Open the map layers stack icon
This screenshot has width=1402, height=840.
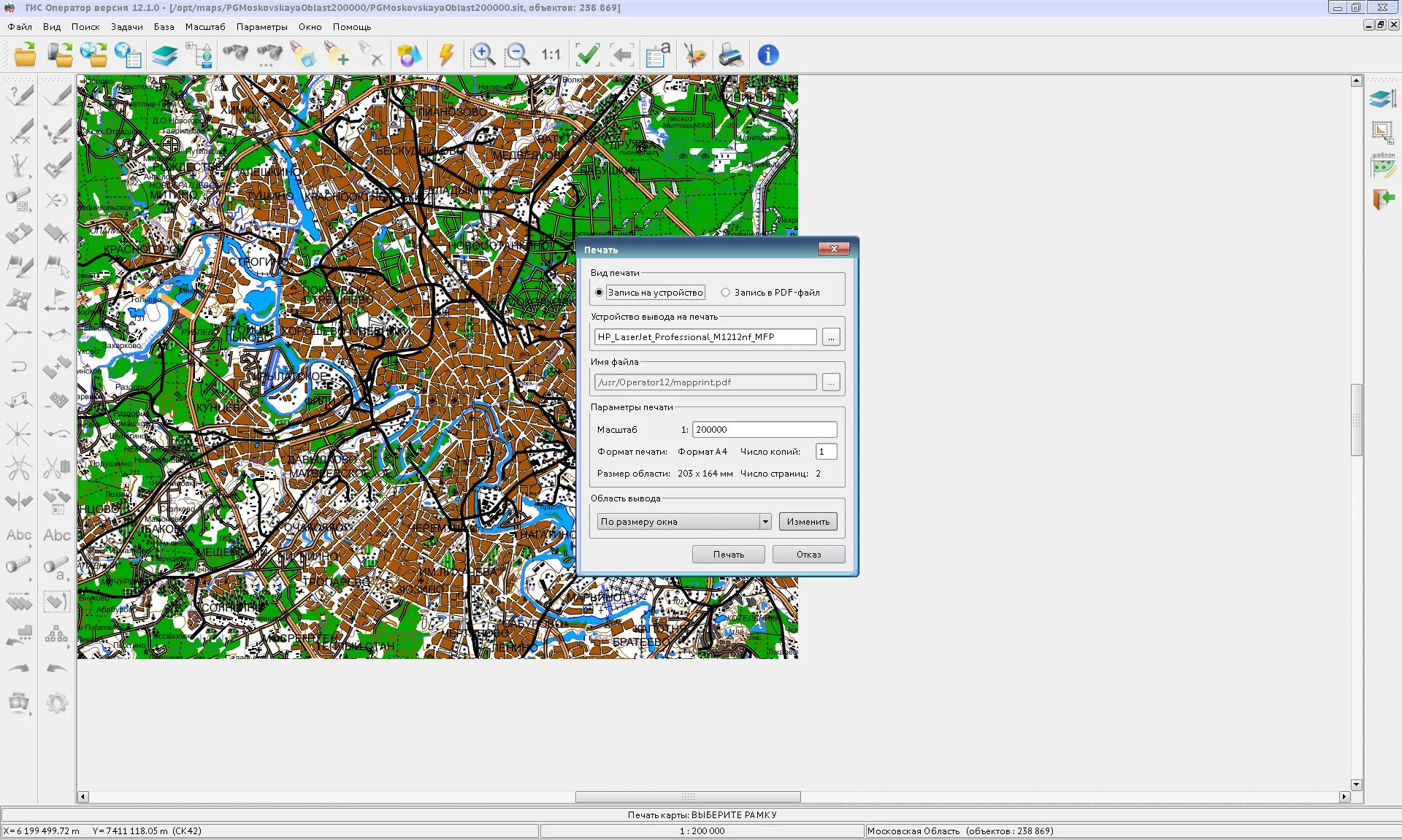[x=165, y=55]
